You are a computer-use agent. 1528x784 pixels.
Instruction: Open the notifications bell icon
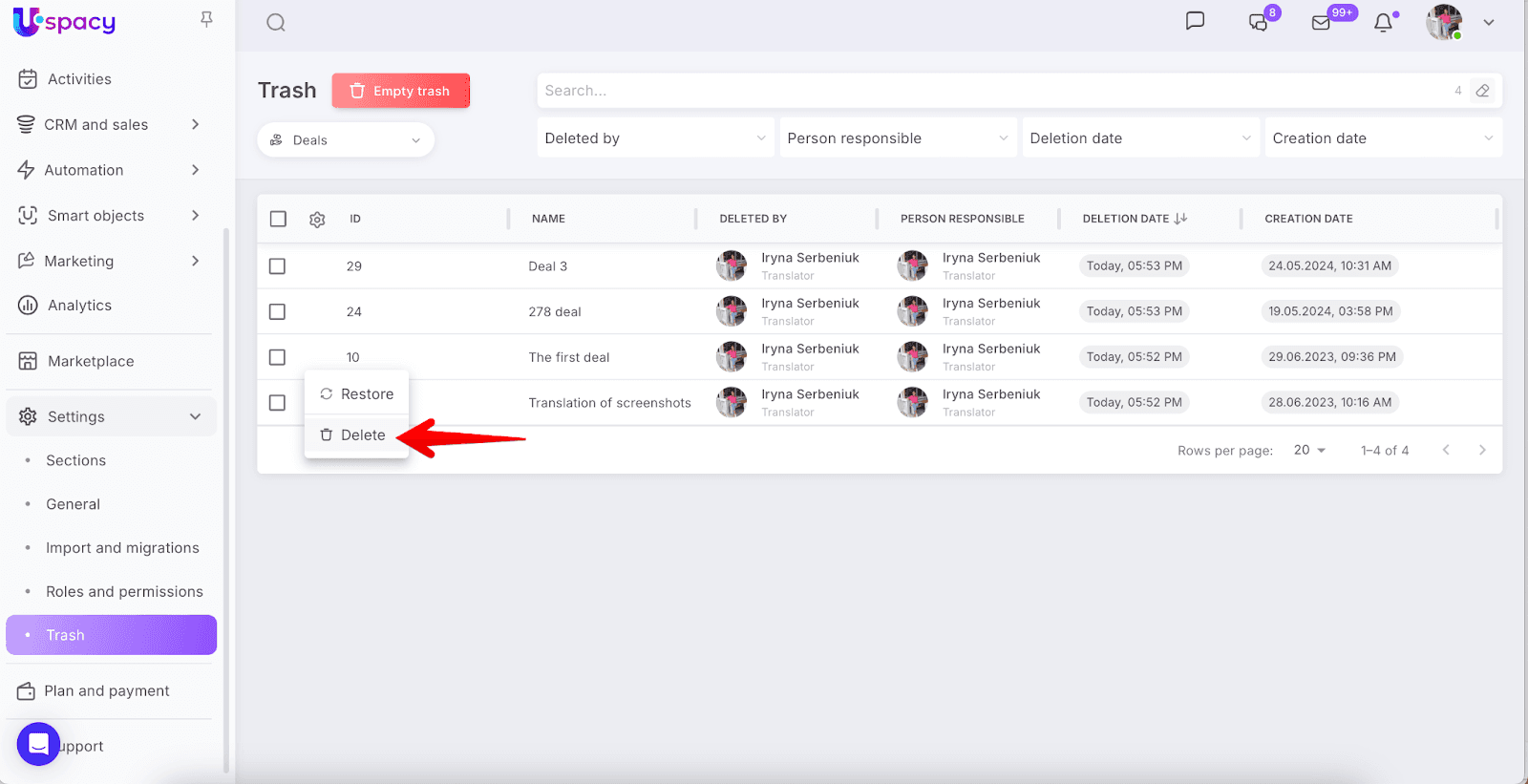click(x=1383, y=23)
